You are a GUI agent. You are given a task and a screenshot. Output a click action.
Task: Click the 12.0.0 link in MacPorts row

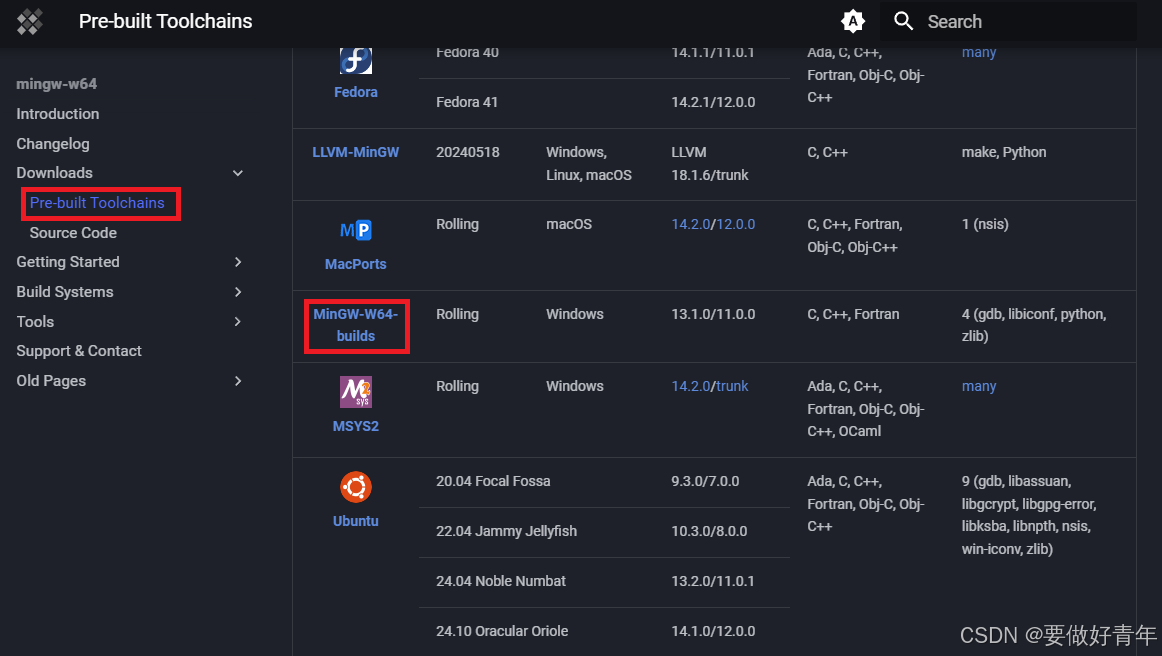(735, 224)
